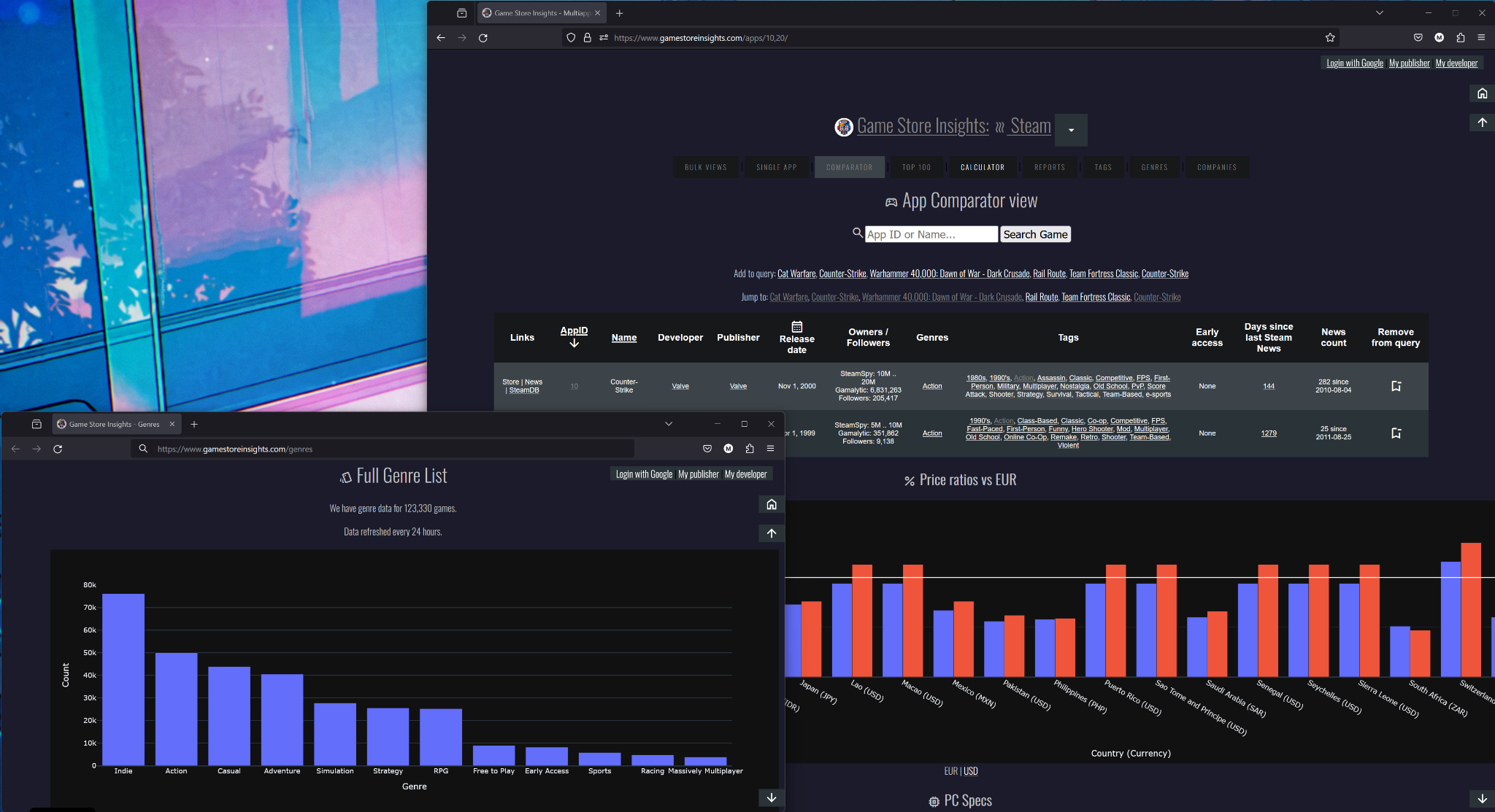Viewport: 1495px width, 812px height.
Task: Open a new tab in the Genres window
Action: click(194, 424)
